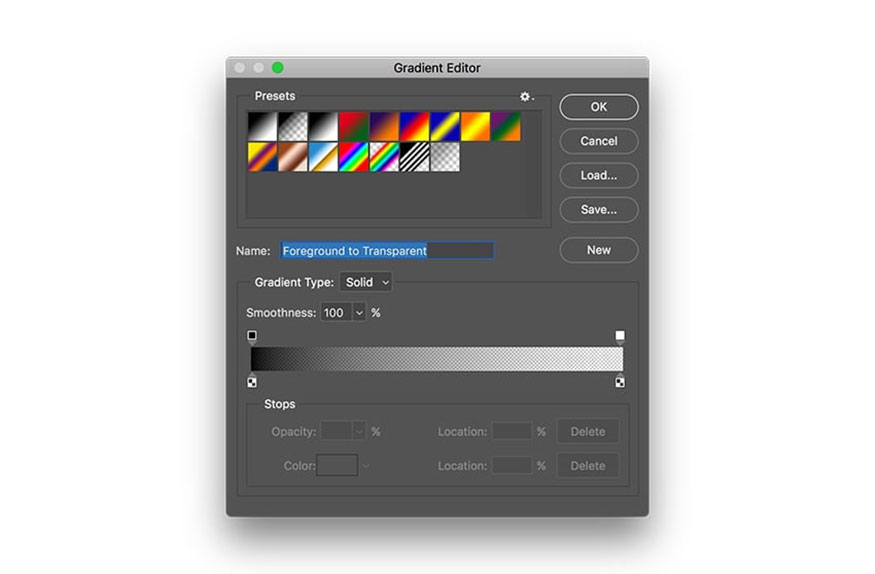Expand the Smoothness percentage dropdown arrow
This screenshot has width=875, height=574.
pyautogui.click(x=359, y=313)
